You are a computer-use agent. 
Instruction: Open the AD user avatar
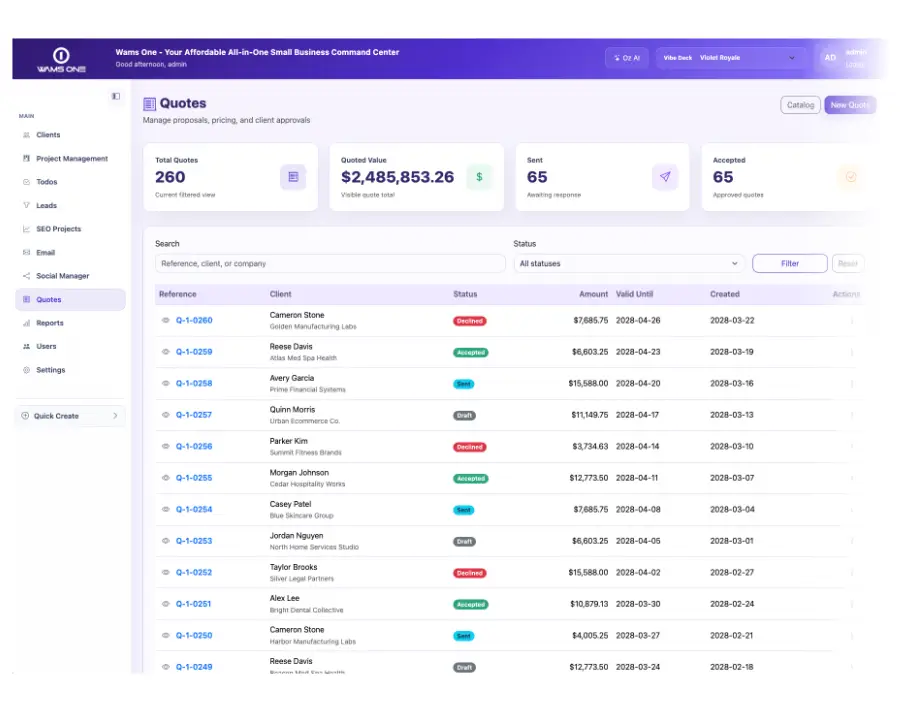[x=830, y=57]
